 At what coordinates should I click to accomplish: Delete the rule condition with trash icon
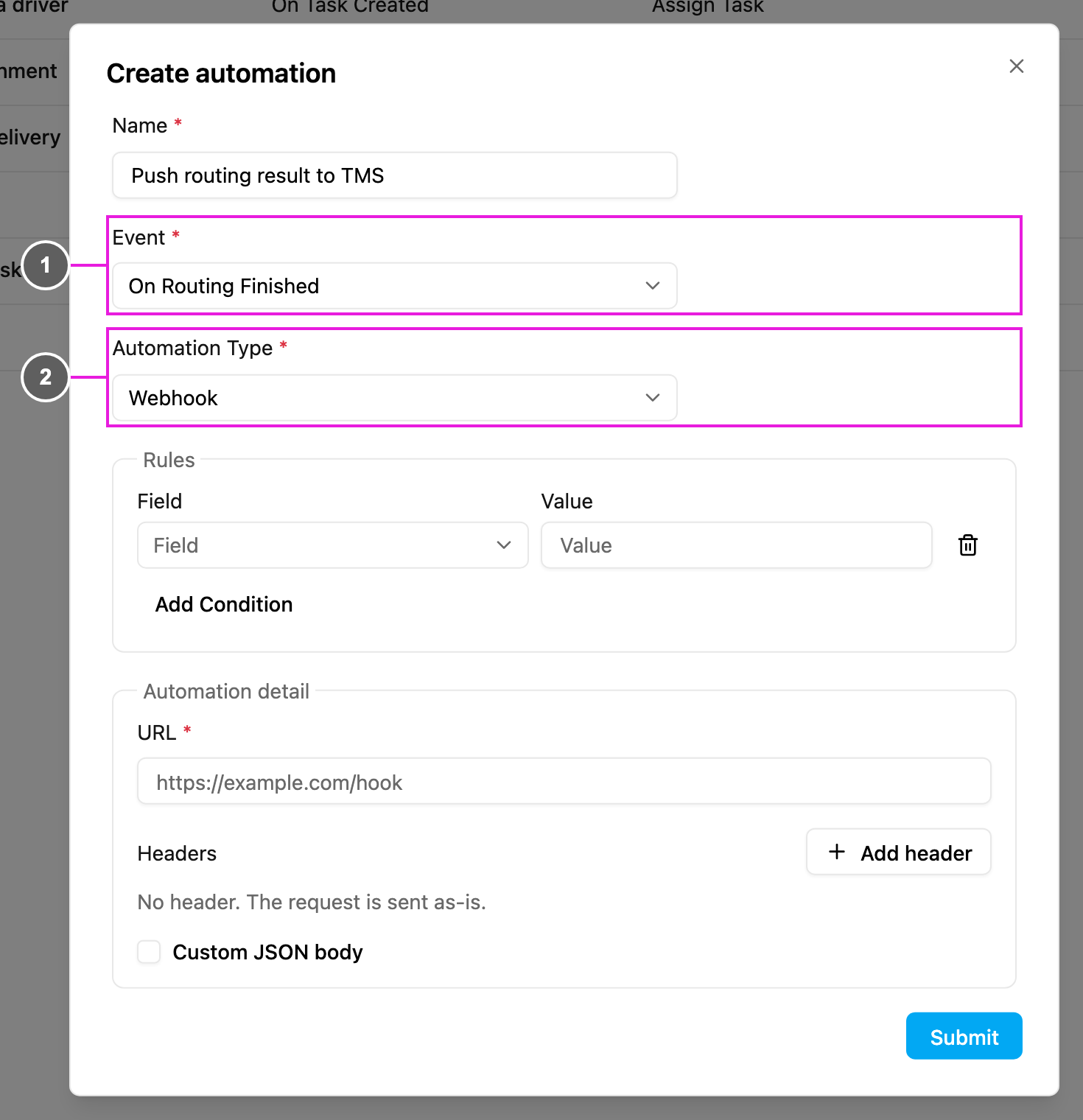(x=968, y=545)
